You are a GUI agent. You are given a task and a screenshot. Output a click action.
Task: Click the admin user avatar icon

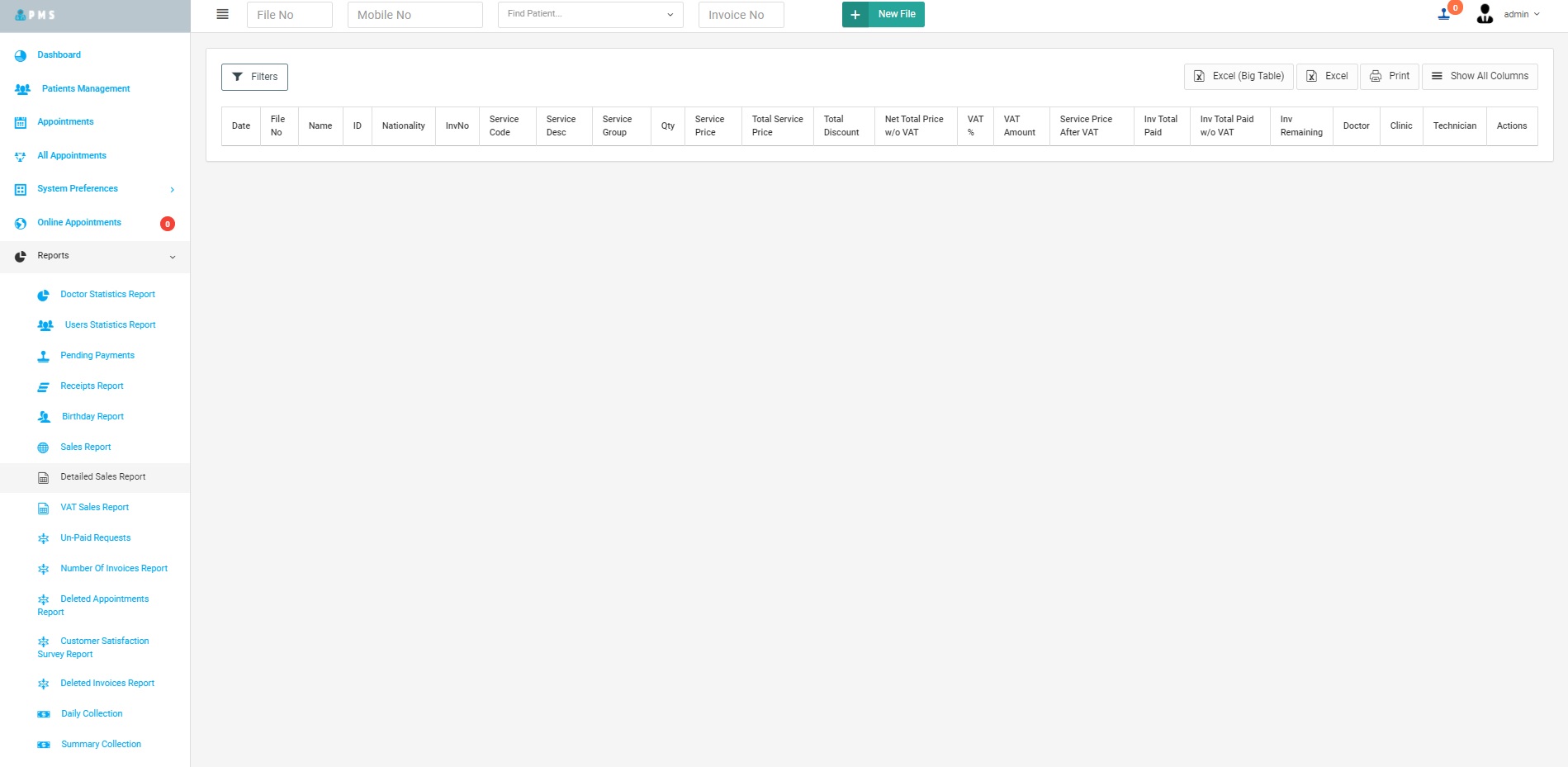[1485, 14]
